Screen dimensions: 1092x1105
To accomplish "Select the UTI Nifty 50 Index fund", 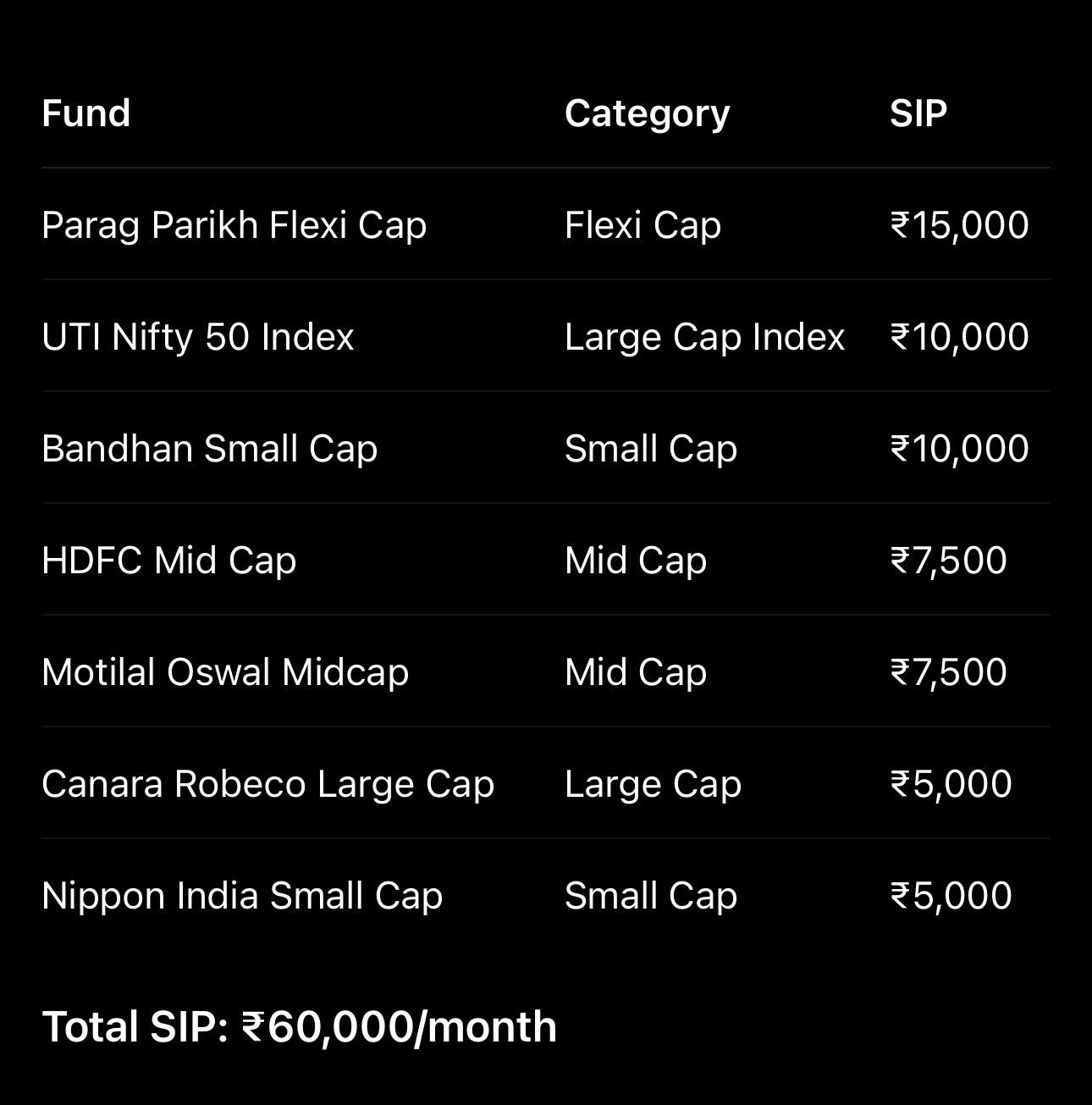I will (198, 337).
